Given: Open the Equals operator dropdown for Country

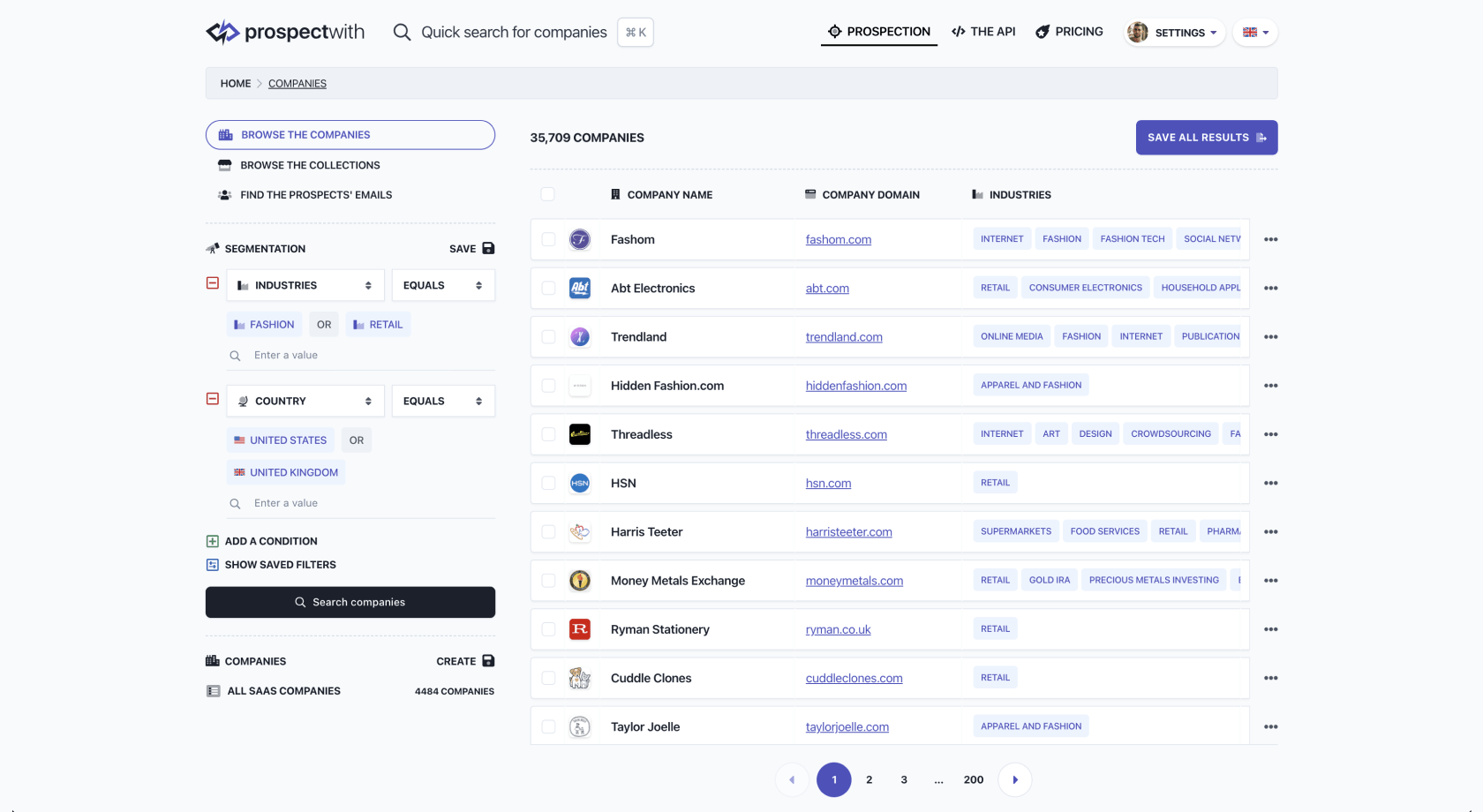Looking at the screenshot, I should [x=443, y=401].
